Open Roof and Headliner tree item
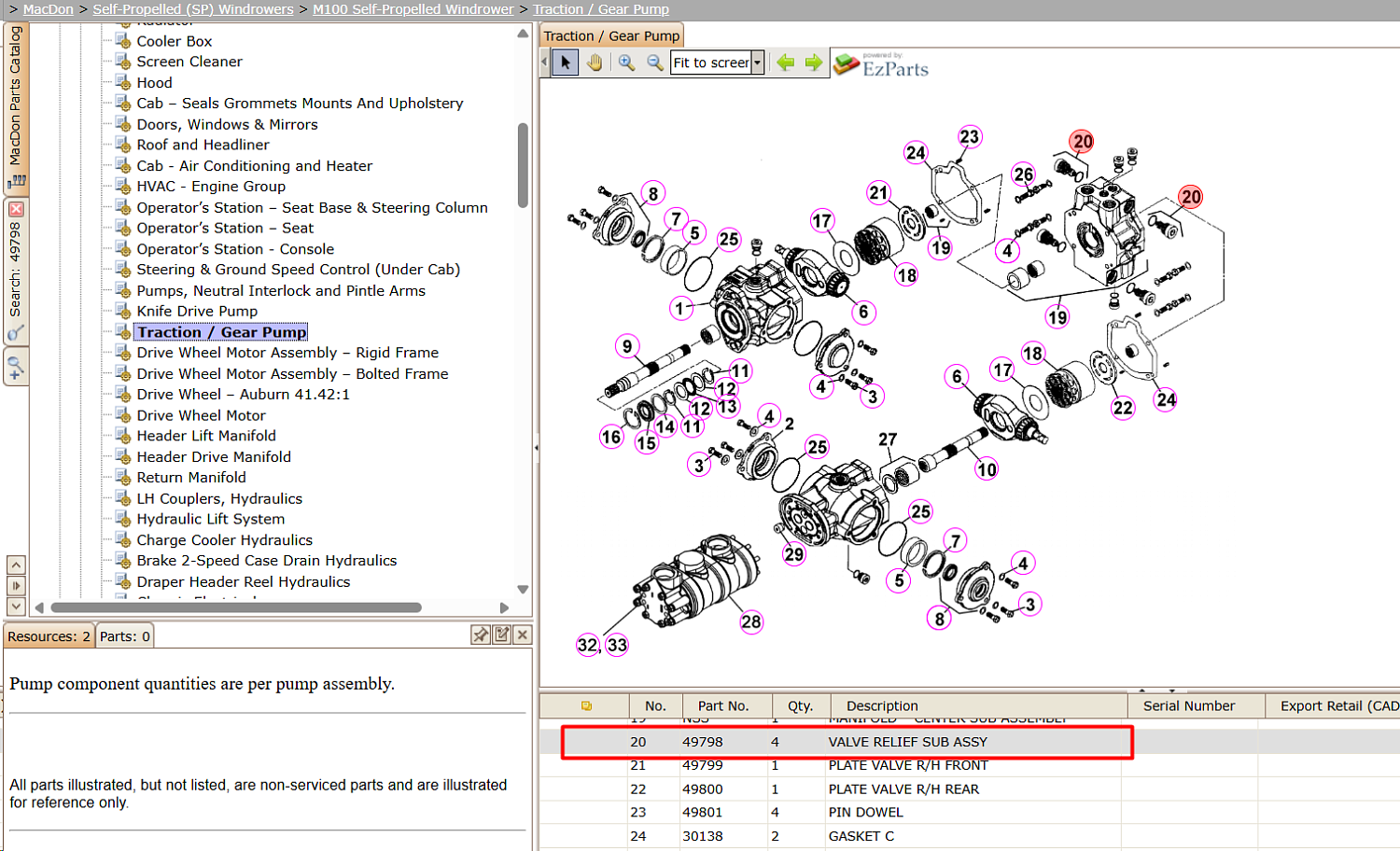The width and height of the screenshot is (1400, 851). click(x=203, y=145)
